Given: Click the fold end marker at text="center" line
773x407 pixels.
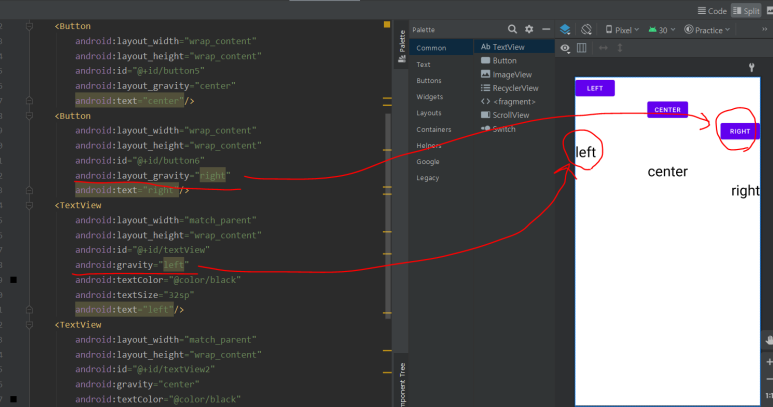Looking at the screenshot, I should coord(29,101).
